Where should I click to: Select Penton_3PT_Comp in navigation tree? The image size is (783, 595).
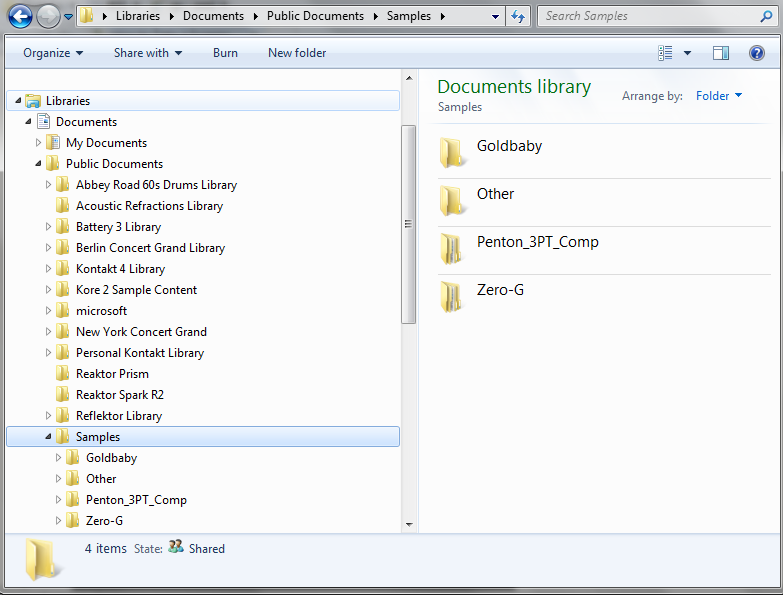136,500
